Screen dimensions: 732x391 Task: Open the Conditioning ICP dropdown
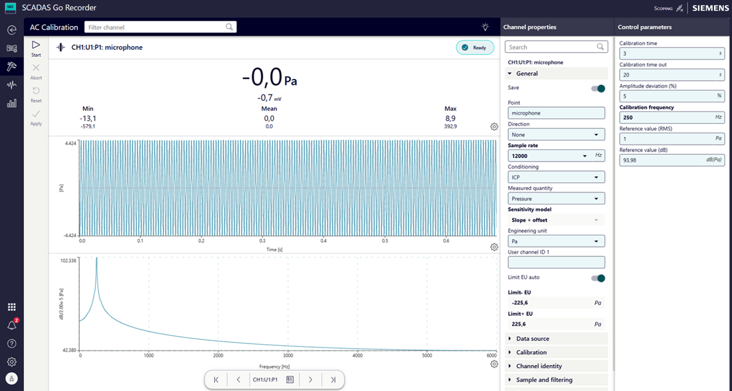tap(556, 177)
